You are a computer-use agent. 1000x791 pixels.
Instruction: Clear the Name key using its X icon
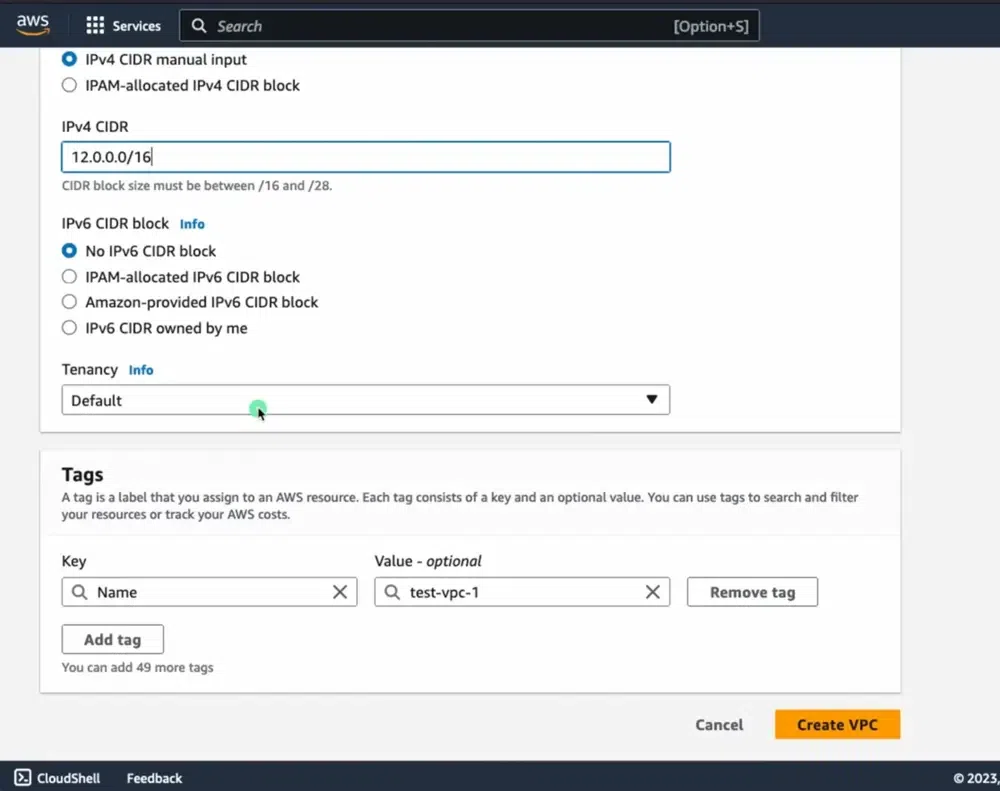pyautogui.click(x=339, y=592)
